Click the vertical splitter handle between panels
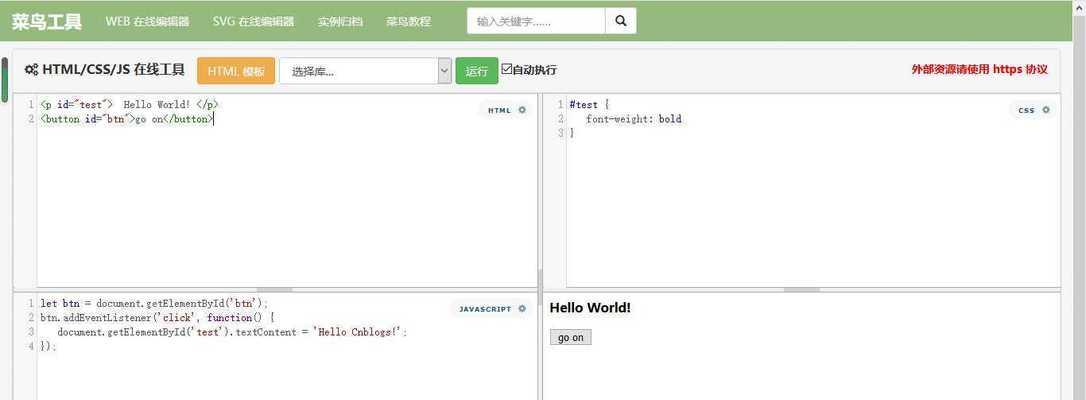The width and height of the screenshot is (1086, 400). (540, 287)
